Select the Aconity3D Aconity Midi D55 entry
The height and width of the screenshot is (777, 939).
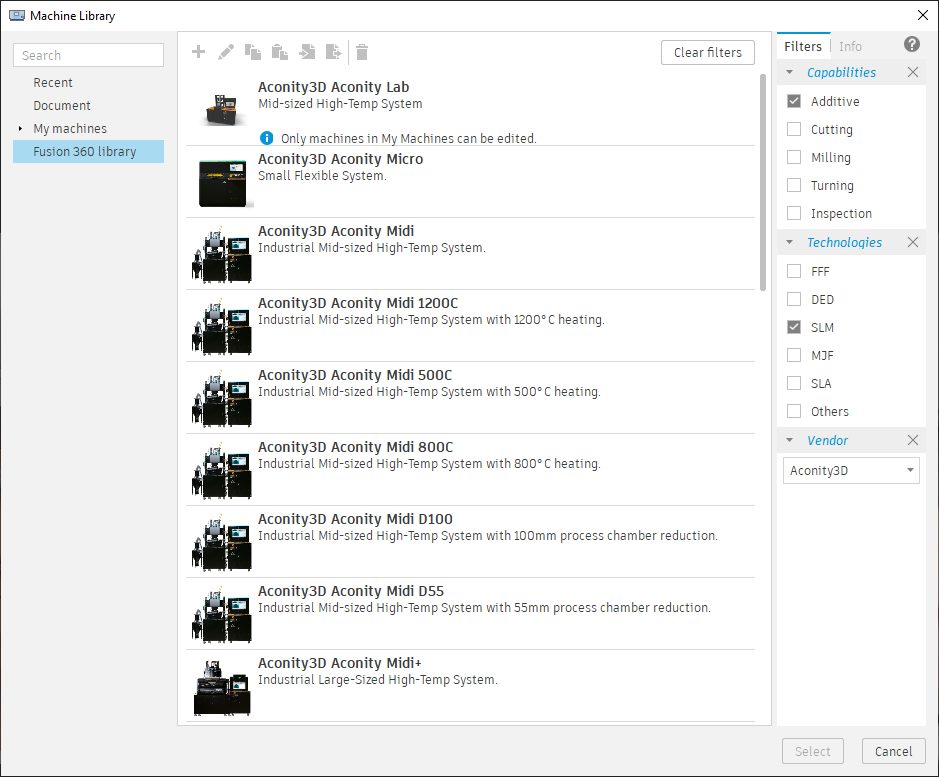tap(470, 613)
